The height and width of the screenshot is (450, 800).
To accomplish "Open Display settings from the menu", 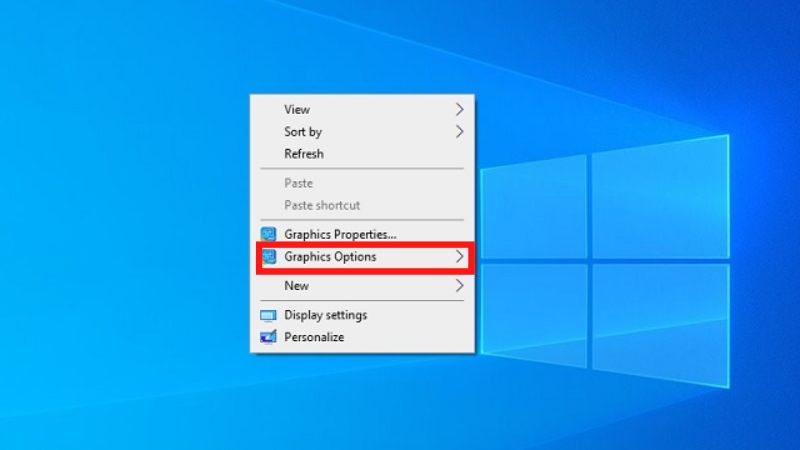I will [362, 315].
